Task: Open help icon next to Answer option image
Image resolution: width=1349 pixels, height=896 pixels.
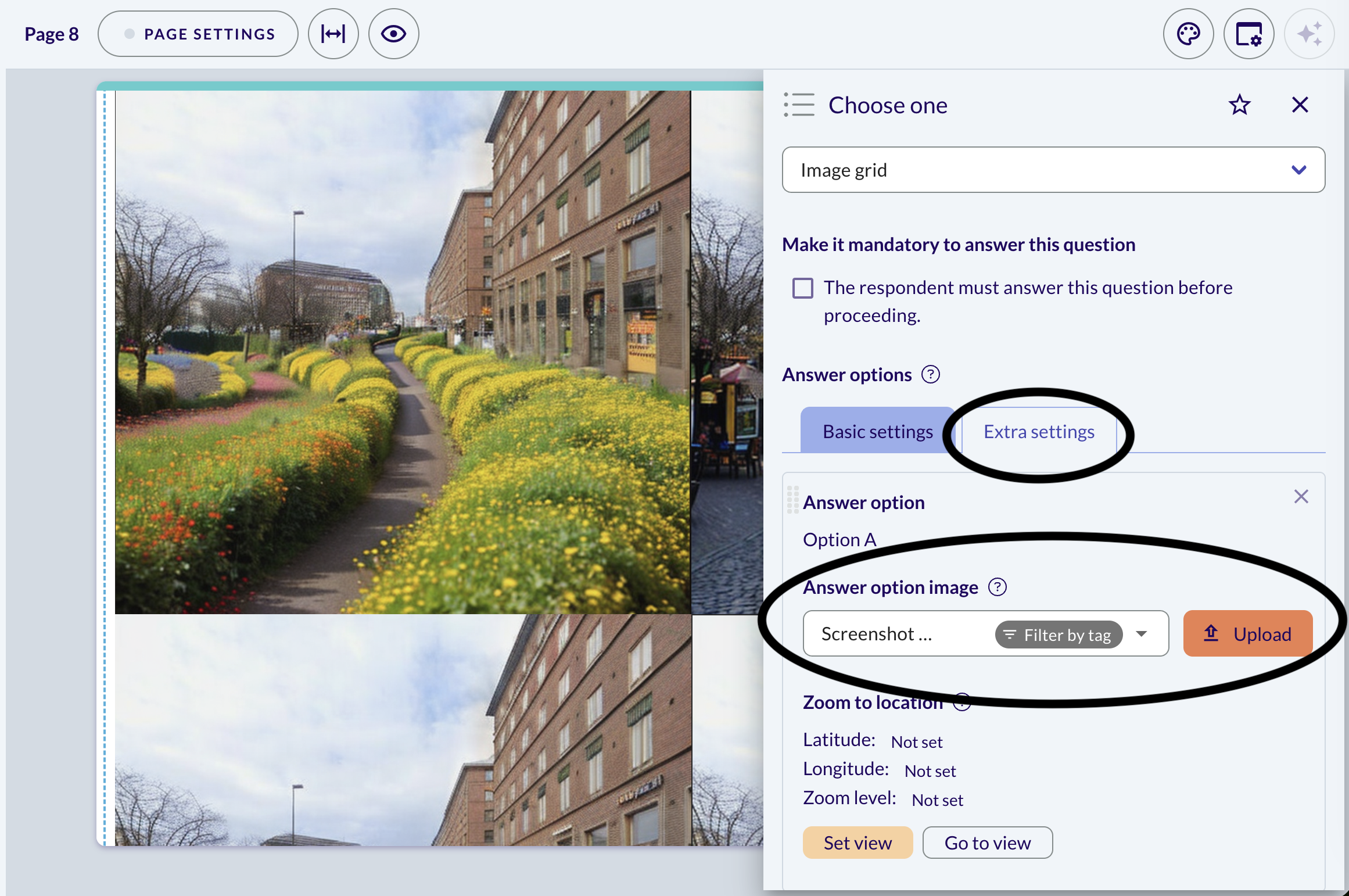Action: tap(998, 587)
